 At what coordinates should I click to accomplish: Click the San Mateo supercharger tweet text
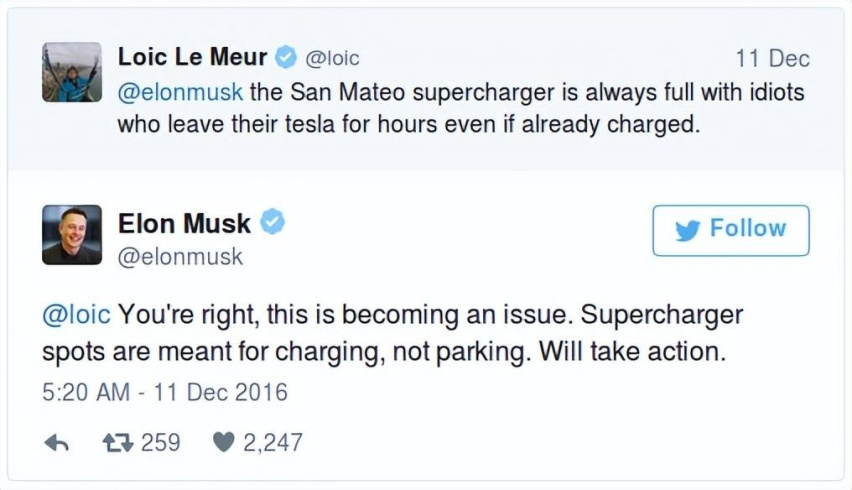click(x=461, y=108)
